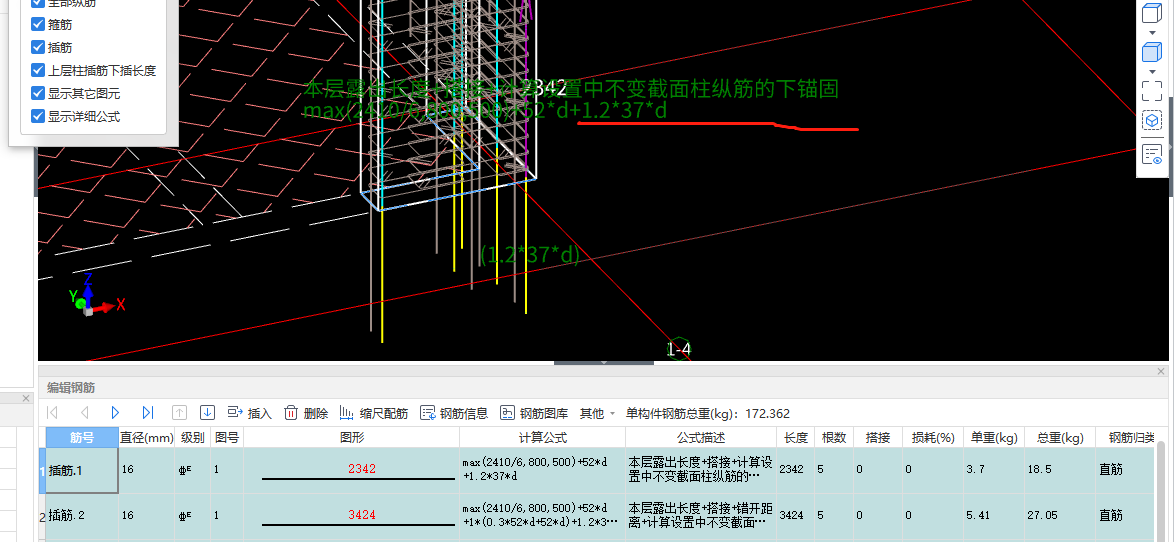1175x542 pixels.
Task: Click the 3424 shape length value
Action: [x=361, y=514]
